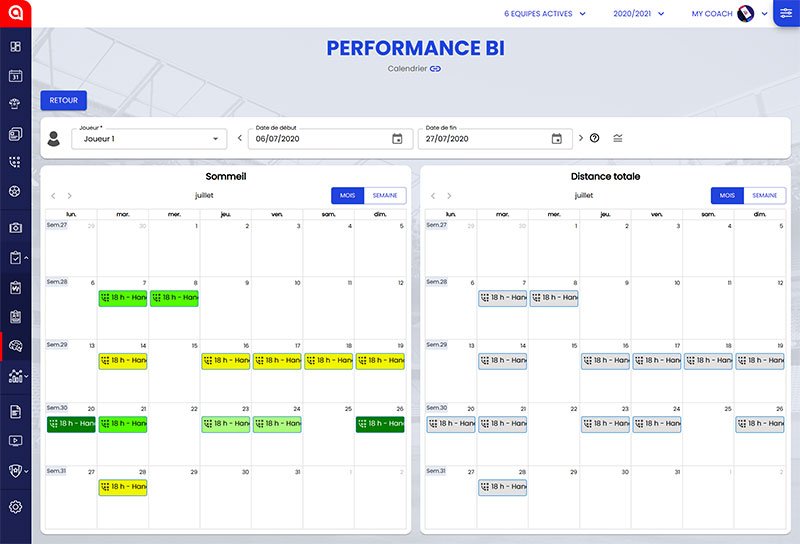Click the brain performance sidebar icon
Viewport: 800px width, 544px height.
(15, 346)
